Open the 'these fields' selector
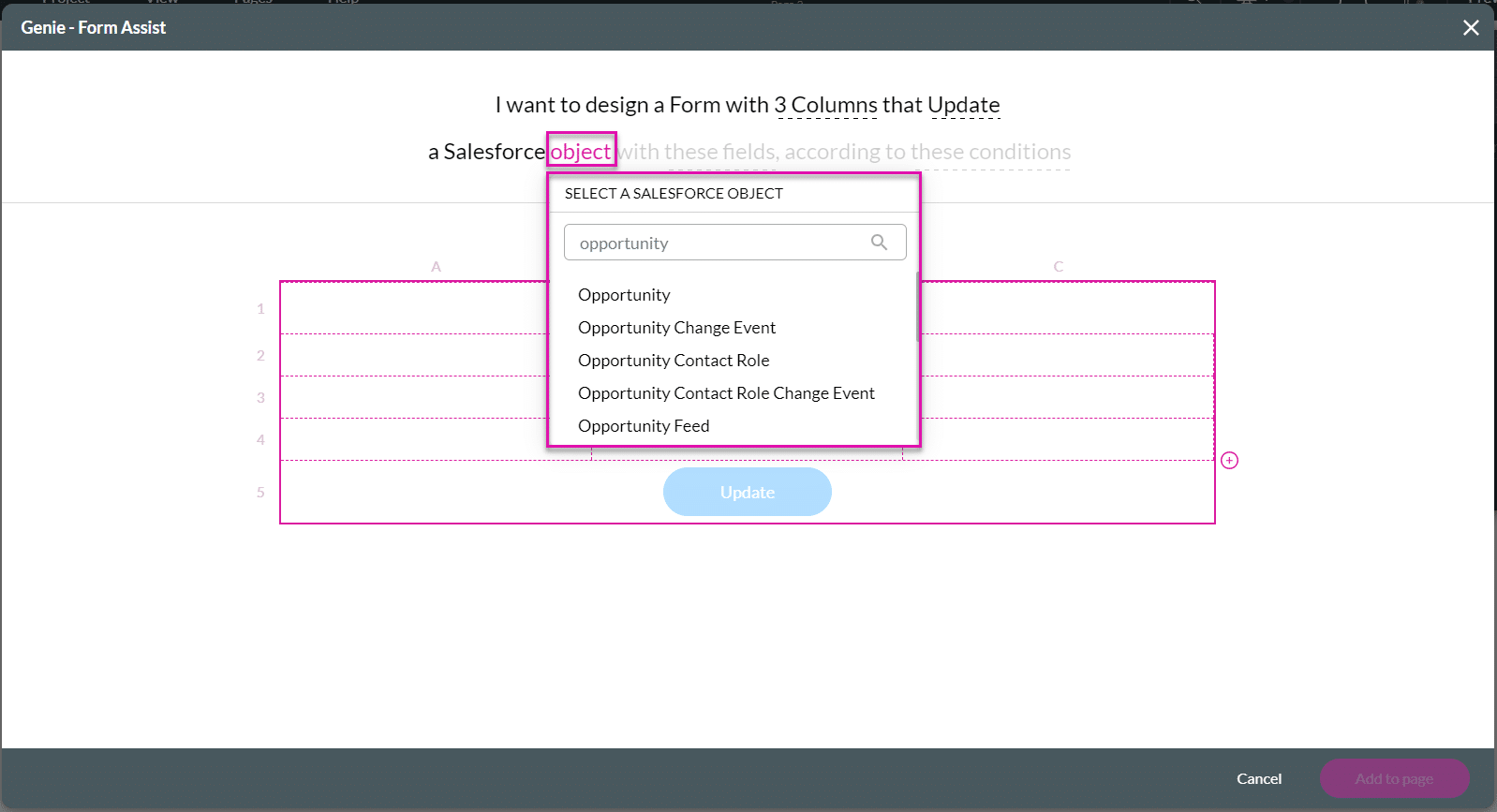The image size is (1497, 812). pyautogui.click(x=721, y=152)
